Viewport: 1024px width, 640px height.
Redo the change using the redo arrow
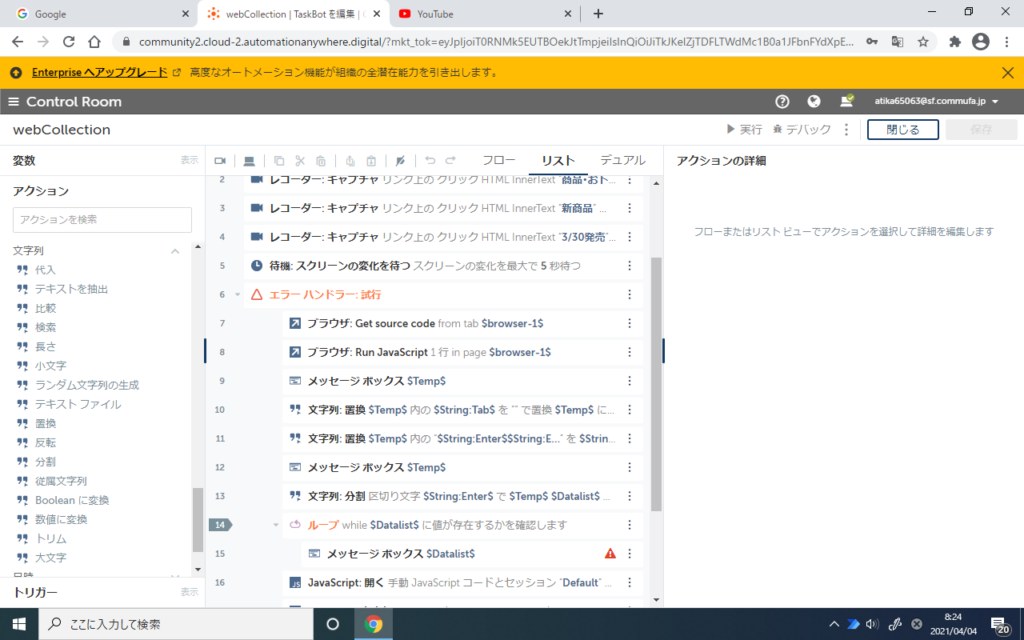point(451,160)
